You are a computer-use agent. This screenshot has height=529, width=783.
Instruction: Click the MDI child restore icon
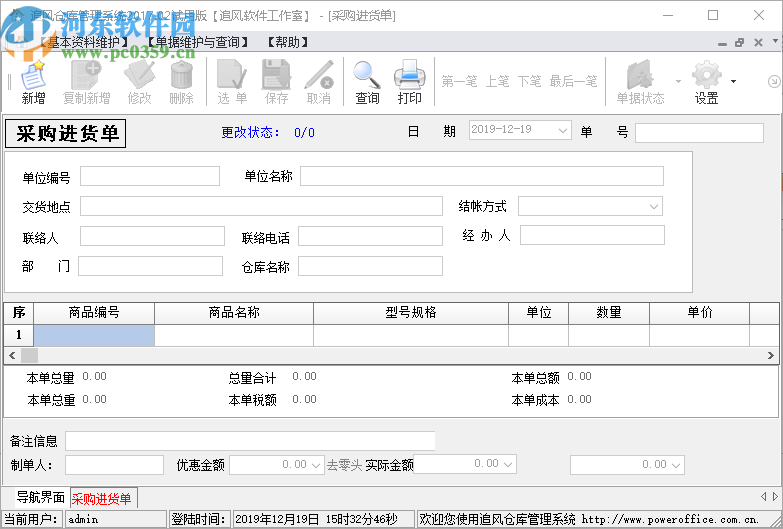pos(740,43)
